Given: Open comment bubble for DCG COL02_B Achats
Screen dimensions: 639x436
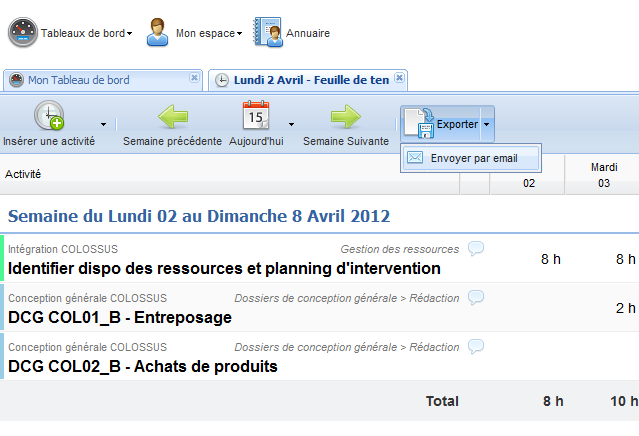Looking at the screenshot, I should click(476, 347).
